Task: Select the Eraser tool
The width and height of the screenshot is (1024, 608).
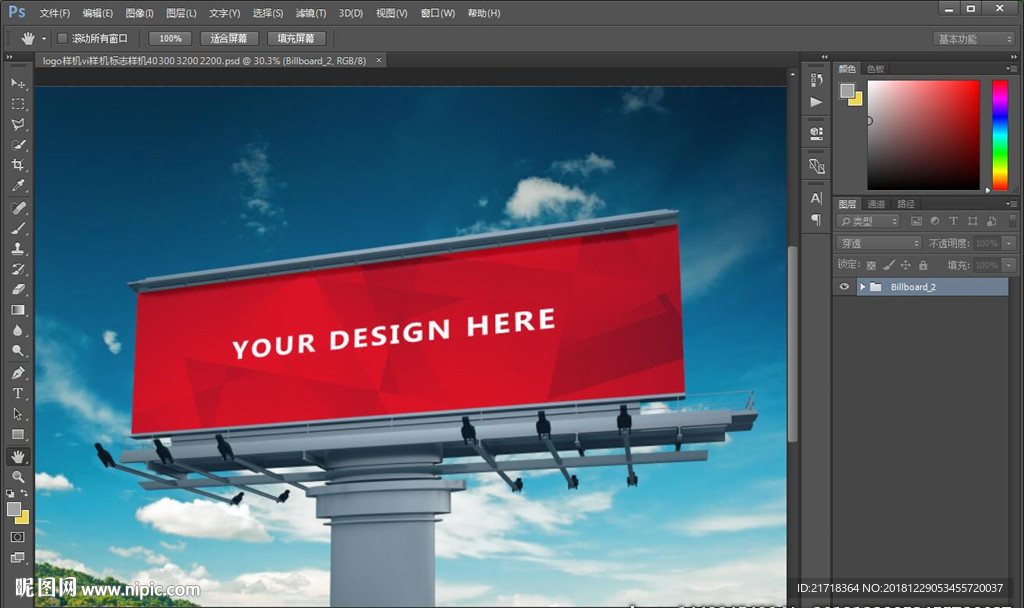Action: [18, 289]
